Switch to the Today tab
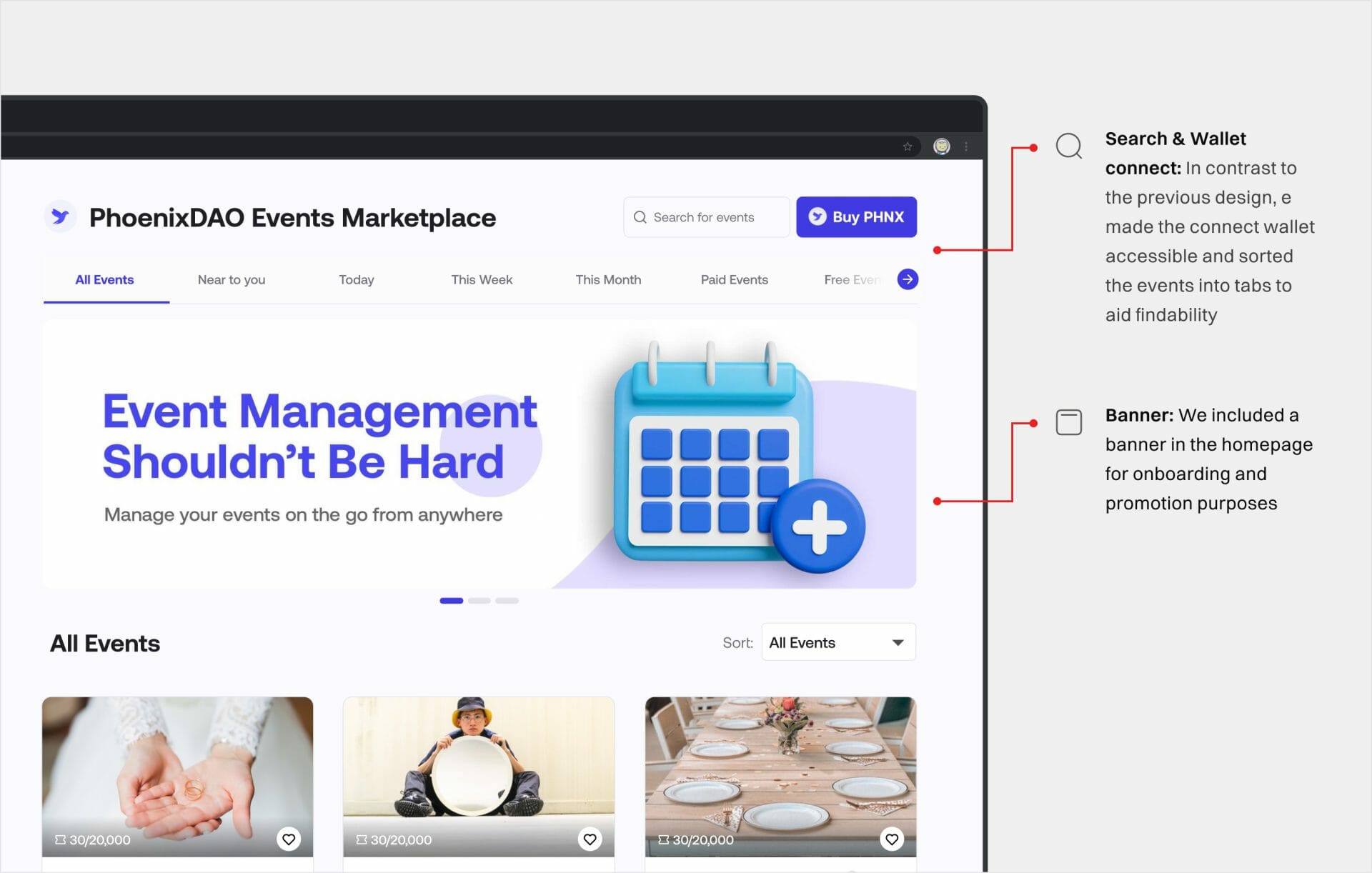Image resolution: width=1372 pixels, height=873 pixels. coord(357,280)
